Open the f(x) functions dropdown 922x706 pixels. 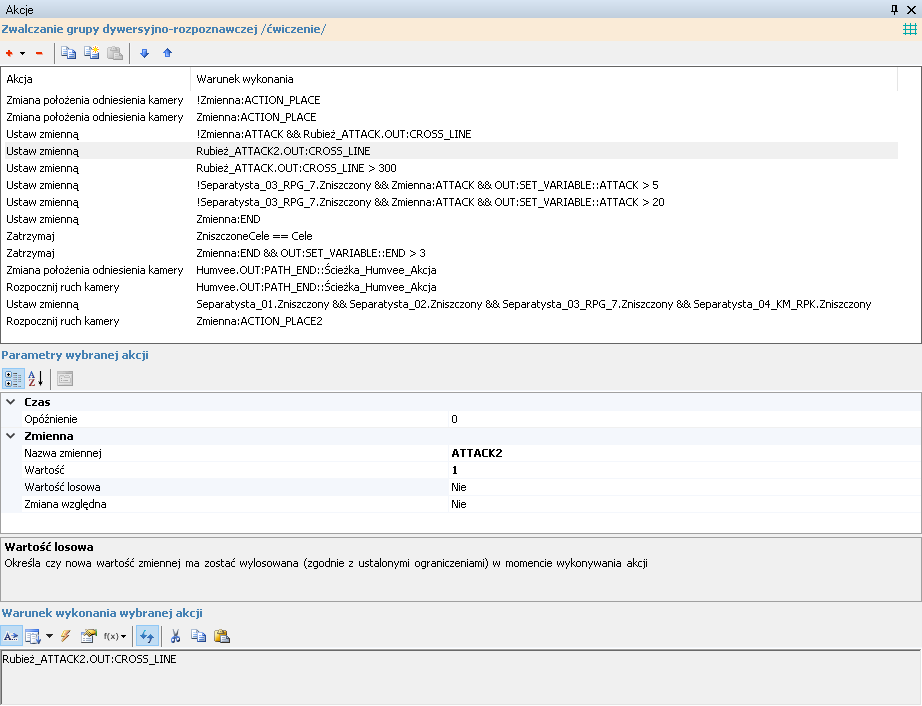click(x=115, y=636)
